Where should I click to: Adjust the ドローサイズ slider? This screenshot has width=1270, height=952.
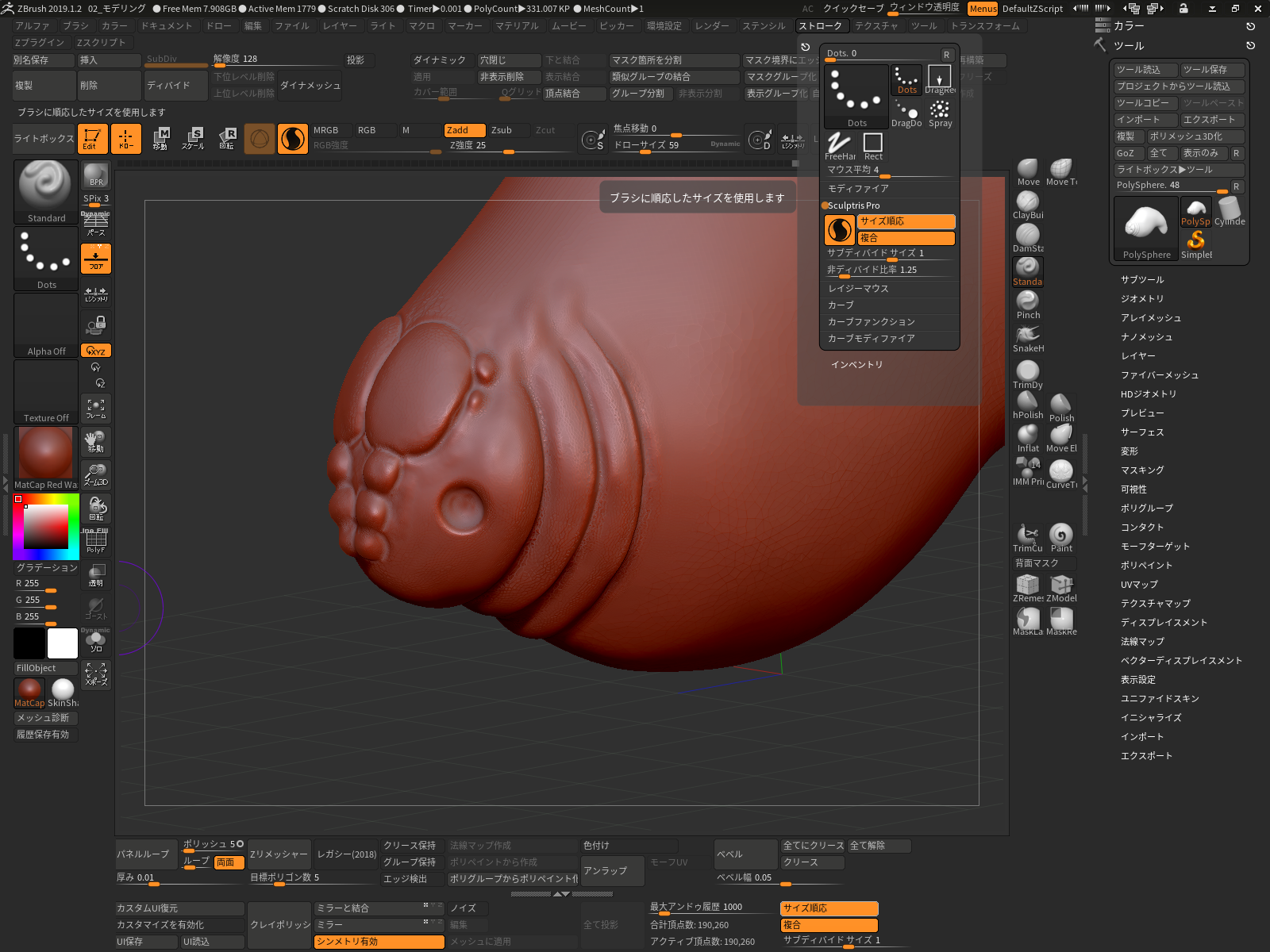coord(676,145)
